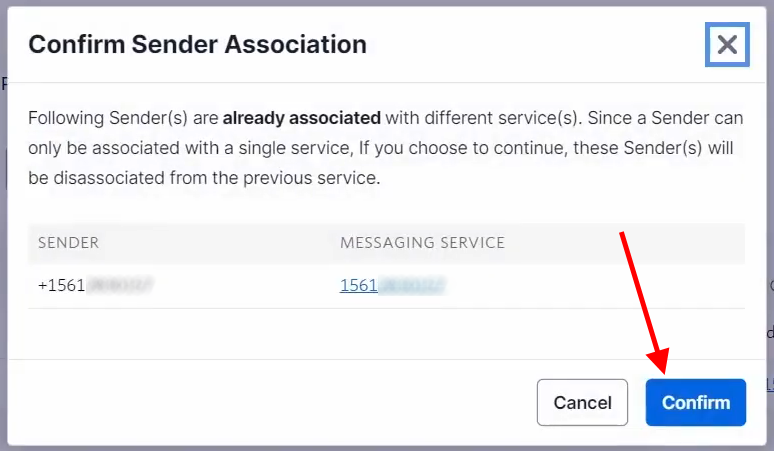
Task: Click the bold "already associated" text
Action: (x=302, y=118)
